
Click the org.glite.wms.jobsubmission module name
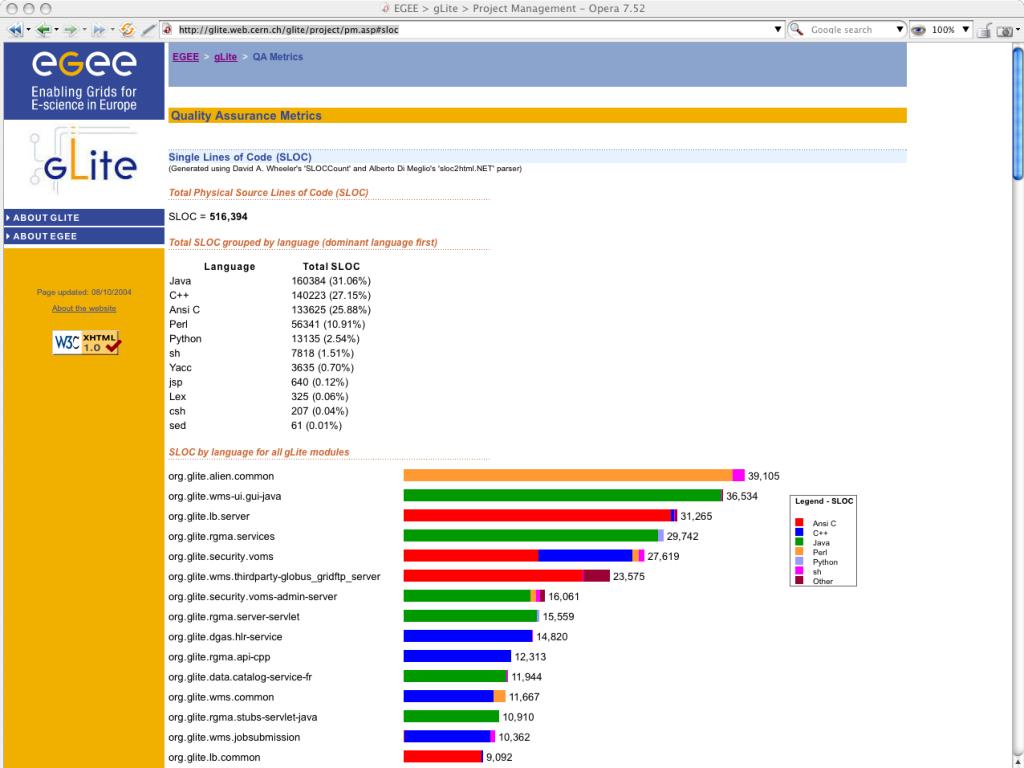pos(234,737)
